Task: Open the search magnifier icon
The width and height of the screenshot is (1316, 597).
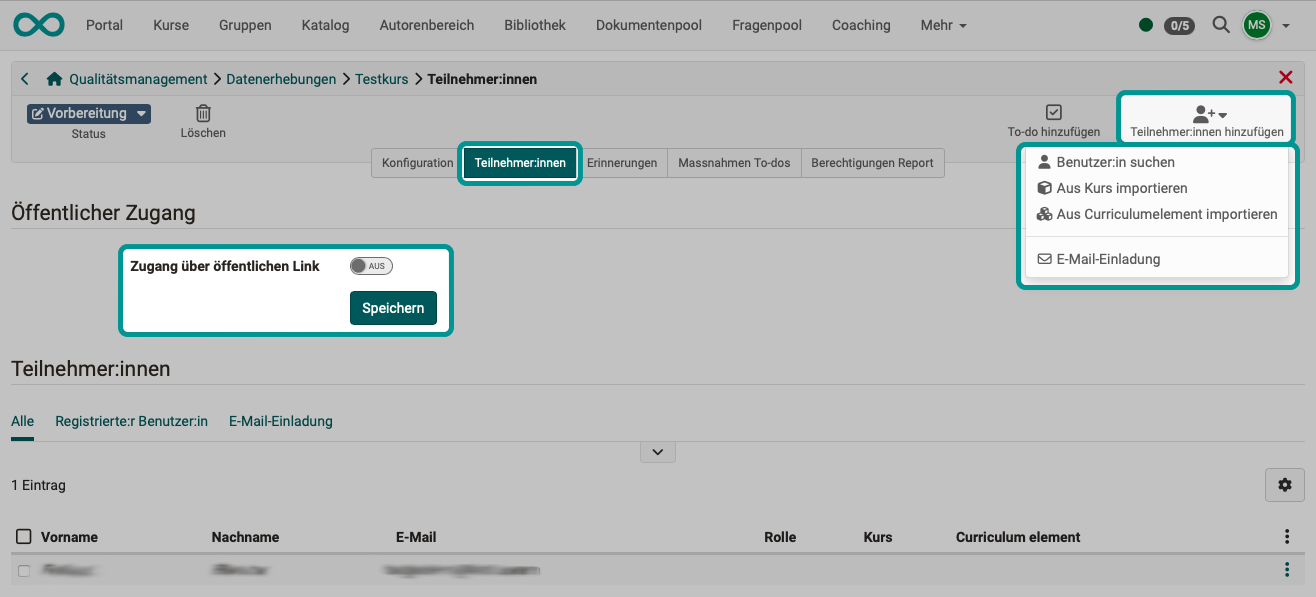Action: 1220,24
